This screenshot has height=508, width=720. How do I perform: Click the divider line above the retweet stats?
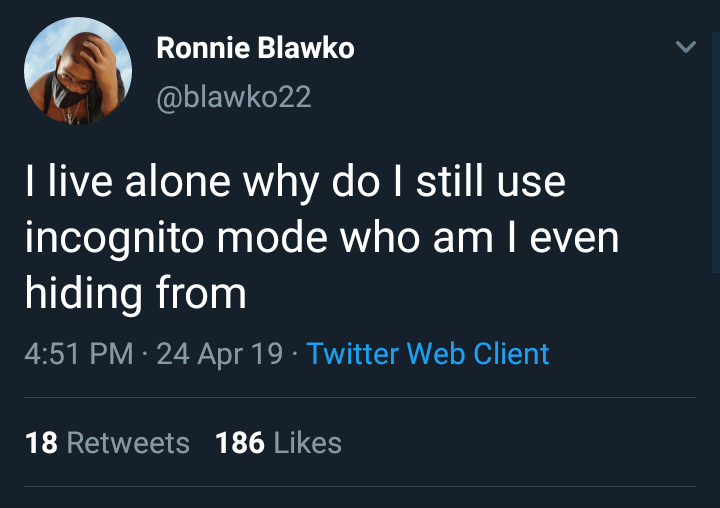click(360, 397)
